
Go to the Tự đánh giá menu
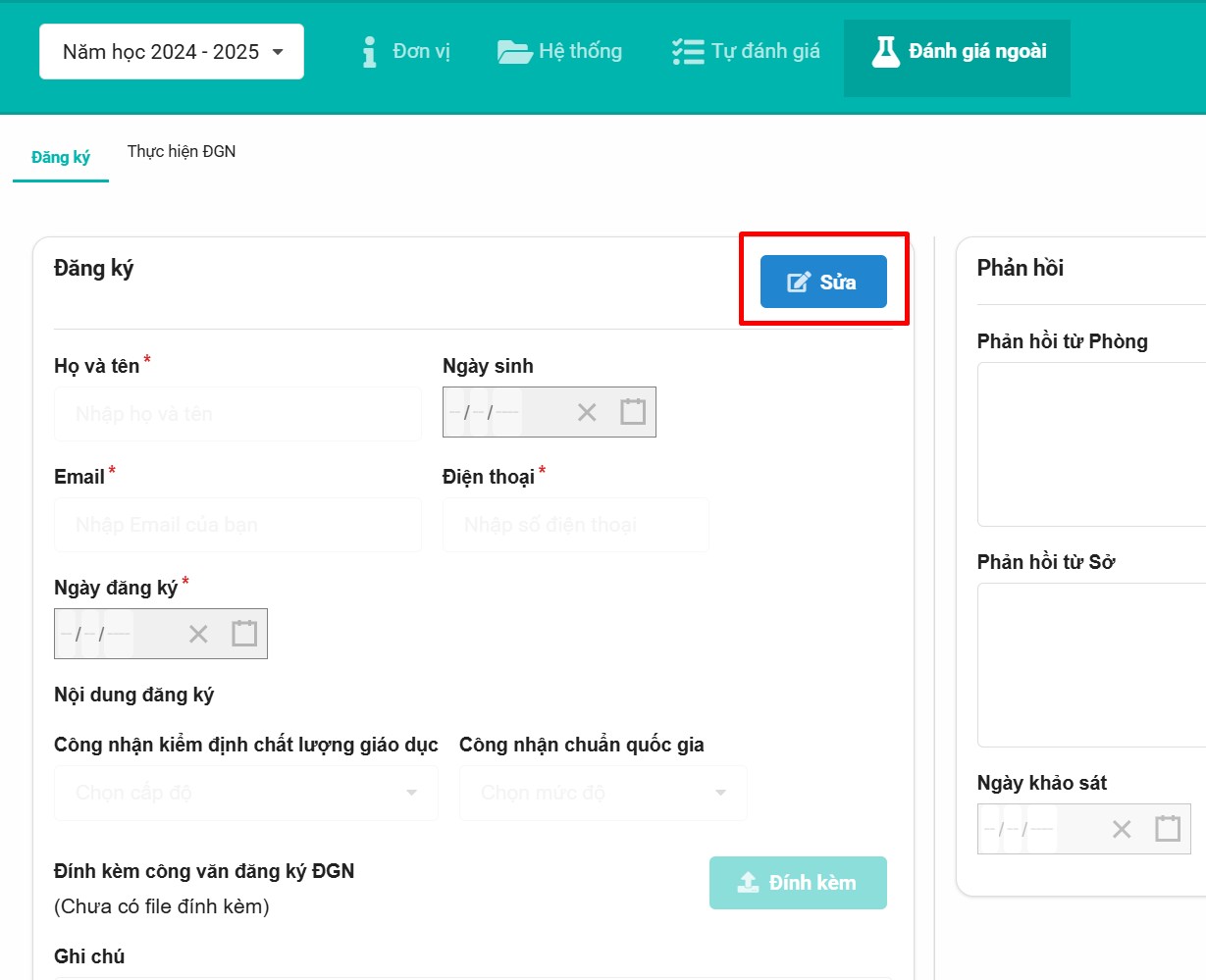tap(746, 51)
